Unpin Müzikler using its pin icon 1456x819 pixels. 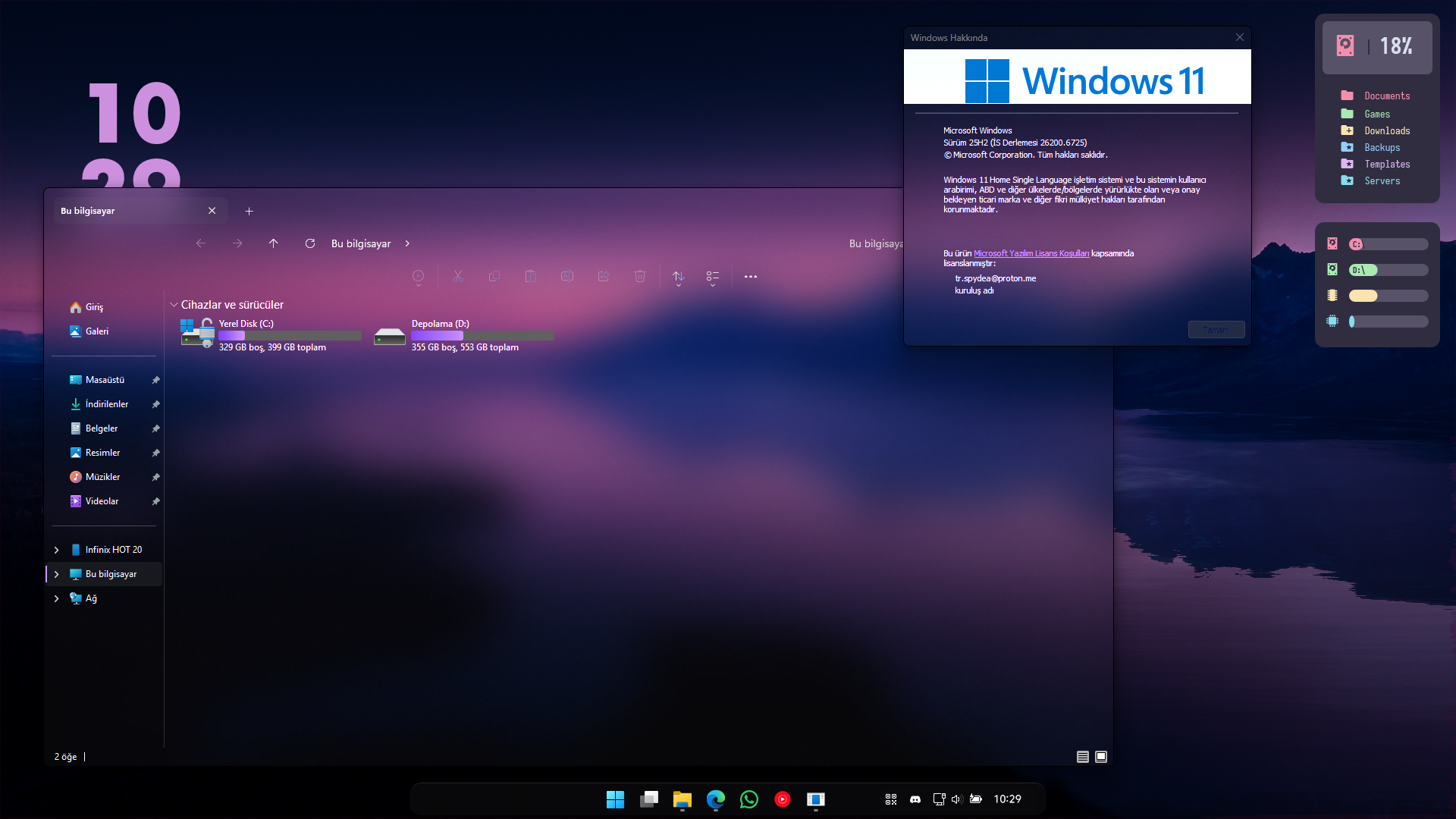click(155, 477)
